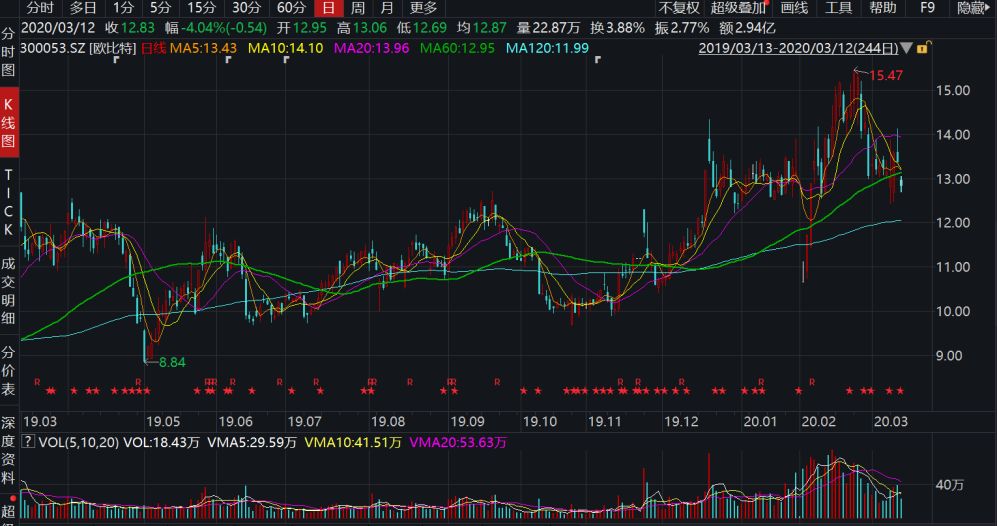997x526 pixels.
Task: Switch to 60分 minute period
Action: click(x=291, y=8)
